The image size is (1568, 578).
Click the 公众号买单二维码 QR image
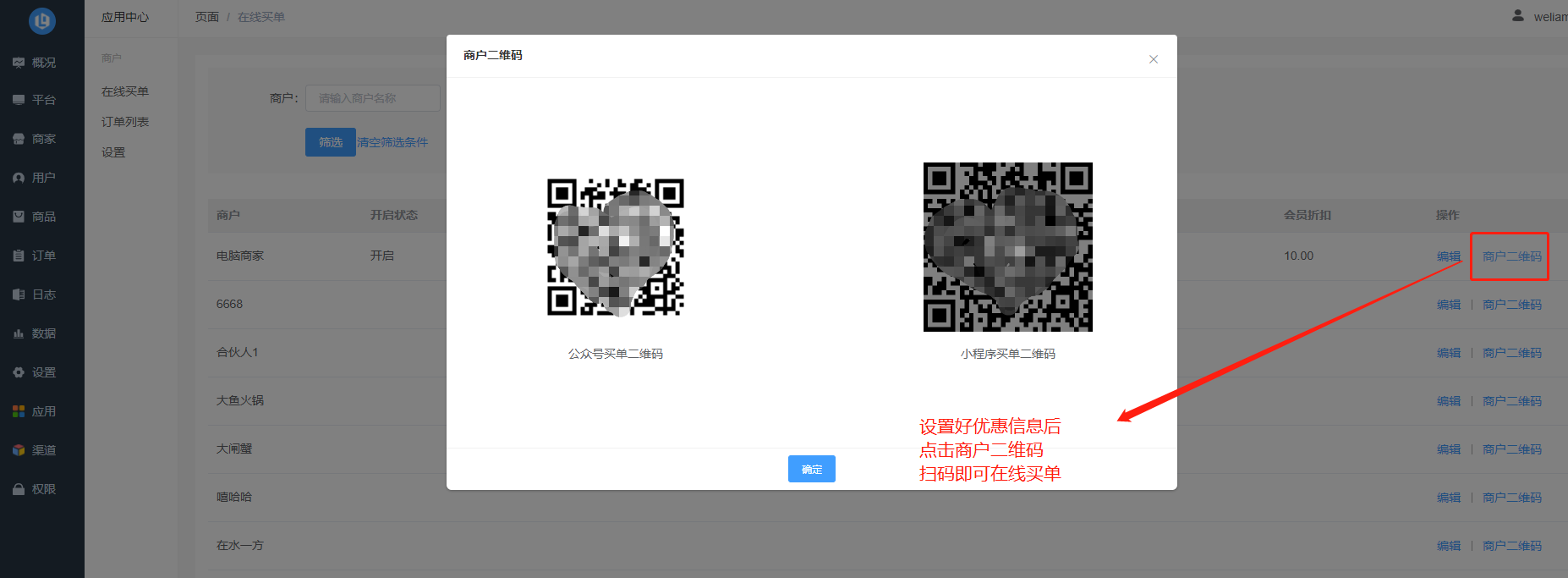pos(616,247)
